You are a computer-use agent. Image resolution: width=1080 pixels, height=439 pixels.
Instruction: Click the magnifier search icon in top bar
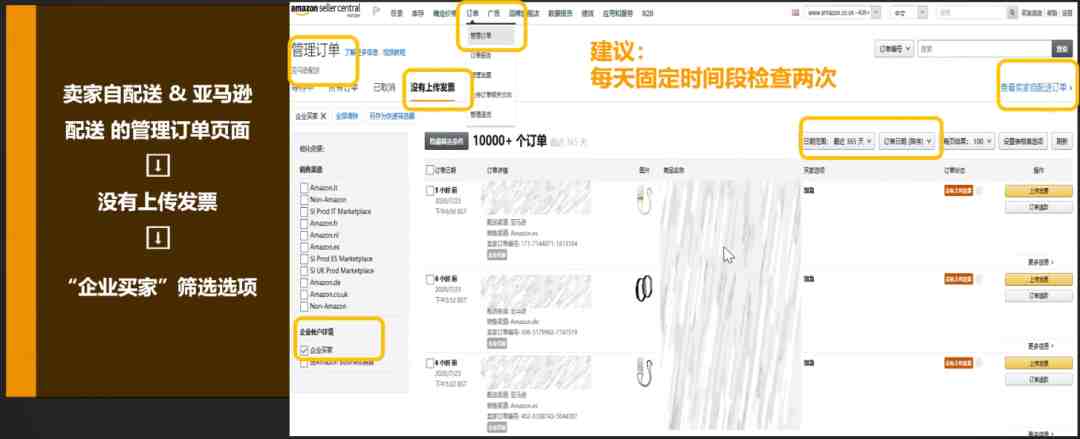point(1012,12)
